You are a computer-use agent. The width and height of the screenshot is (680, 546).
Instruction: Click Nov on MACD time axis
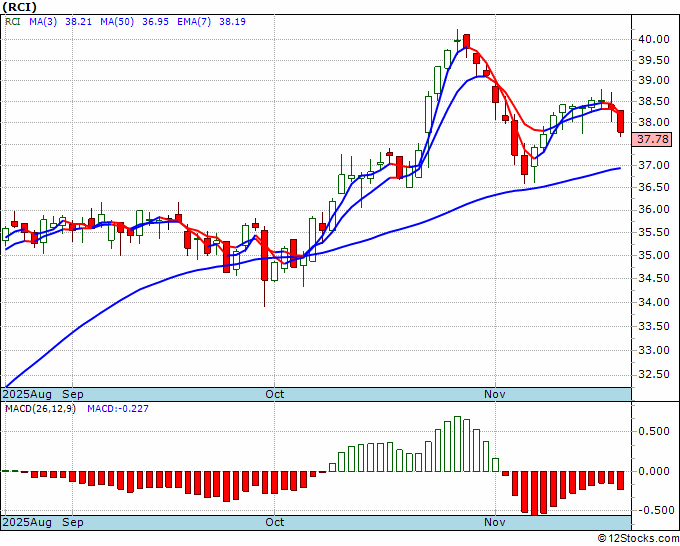[x=495, y=522]
